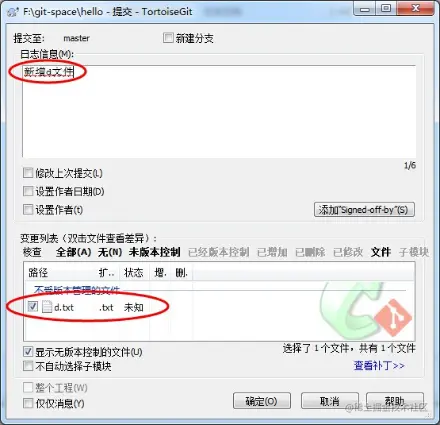
Task: Confirm commit with 确定(O) button
Action: (x=262, y=401)
